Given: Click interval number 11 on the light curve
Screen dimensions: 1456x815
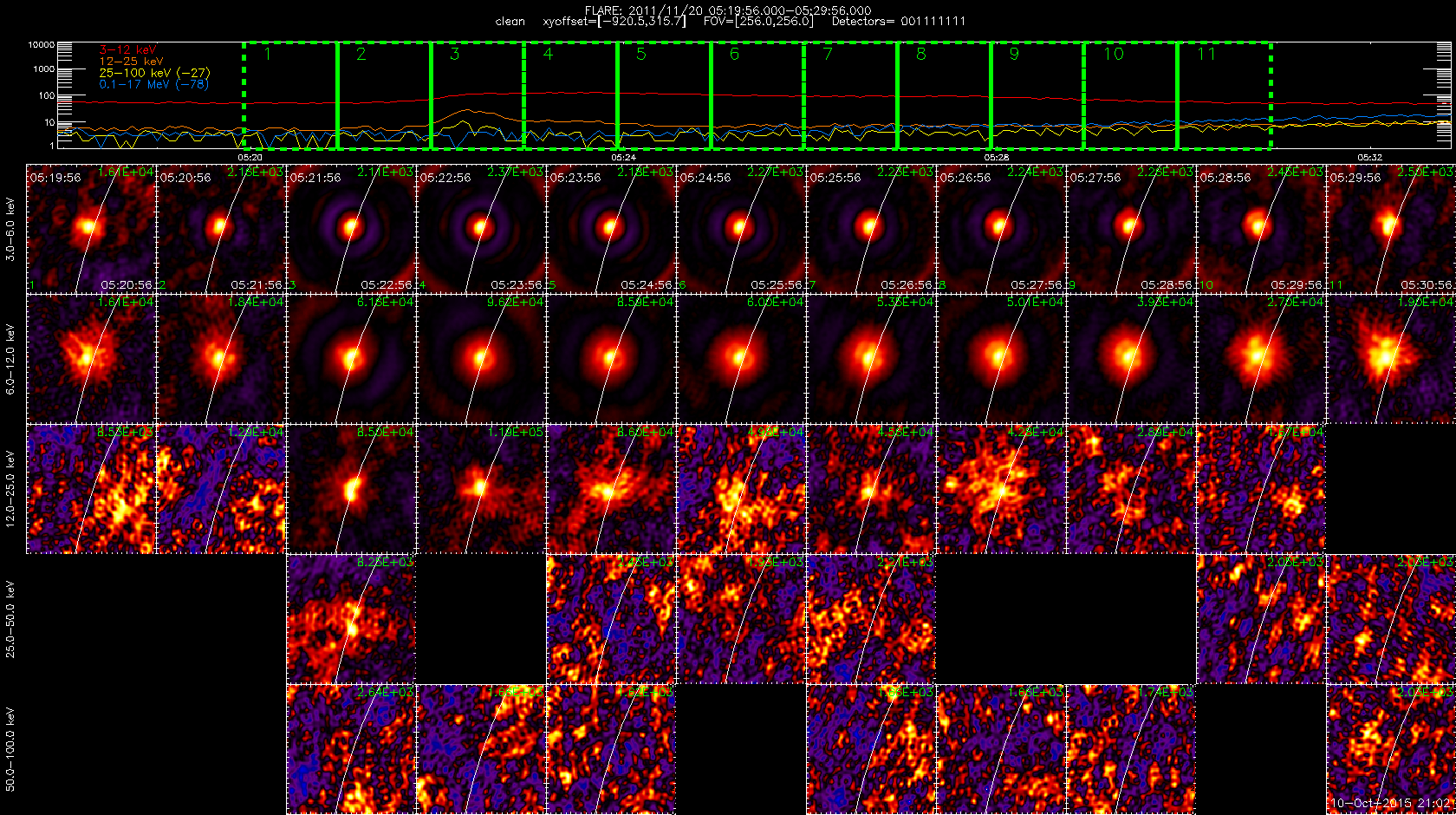Looking at the screenshot, I should [x=1206, y=54].
